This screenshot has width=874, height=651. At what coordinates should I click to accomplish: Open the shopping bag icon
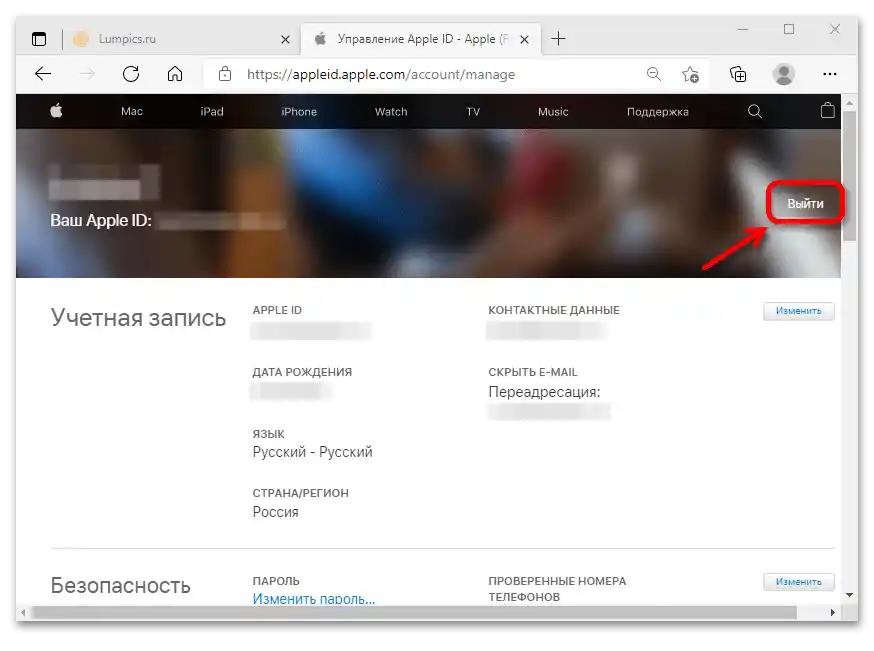(828, 110)
